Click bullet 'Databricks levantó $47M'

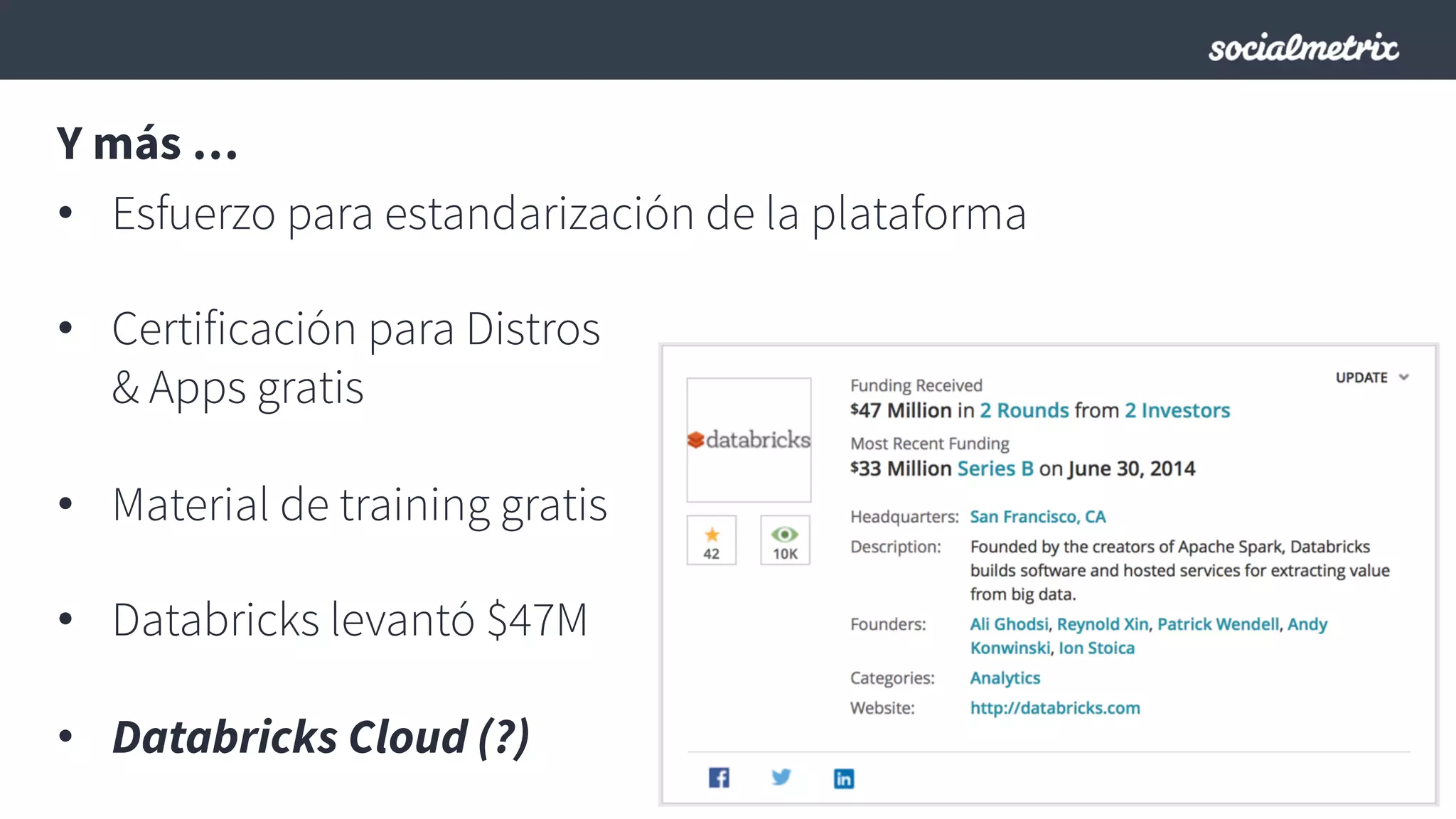coord(350,619)
